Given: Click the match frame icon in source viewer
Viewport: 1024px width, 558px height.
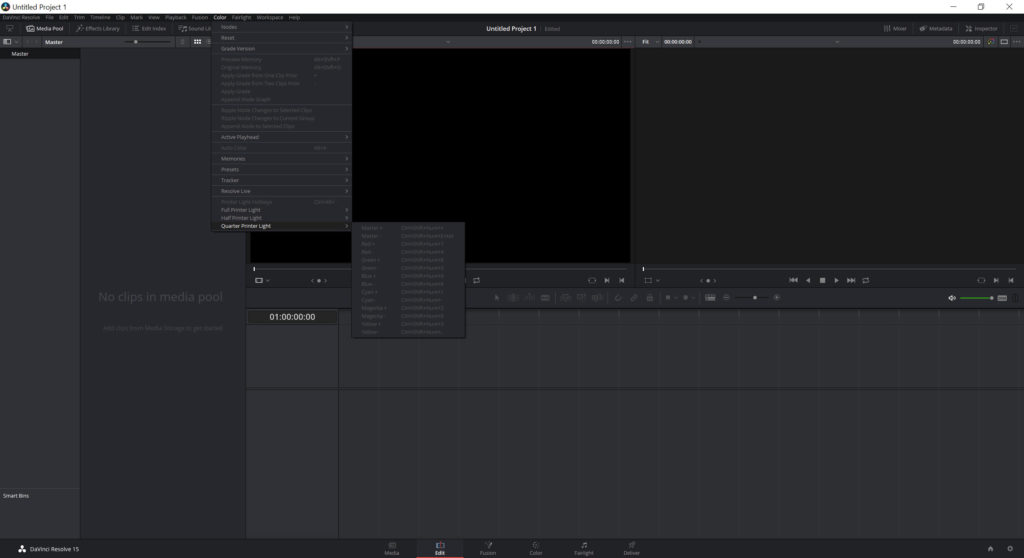Looking at the screenshot, I should pyautogui.click(x=592, y=280).
